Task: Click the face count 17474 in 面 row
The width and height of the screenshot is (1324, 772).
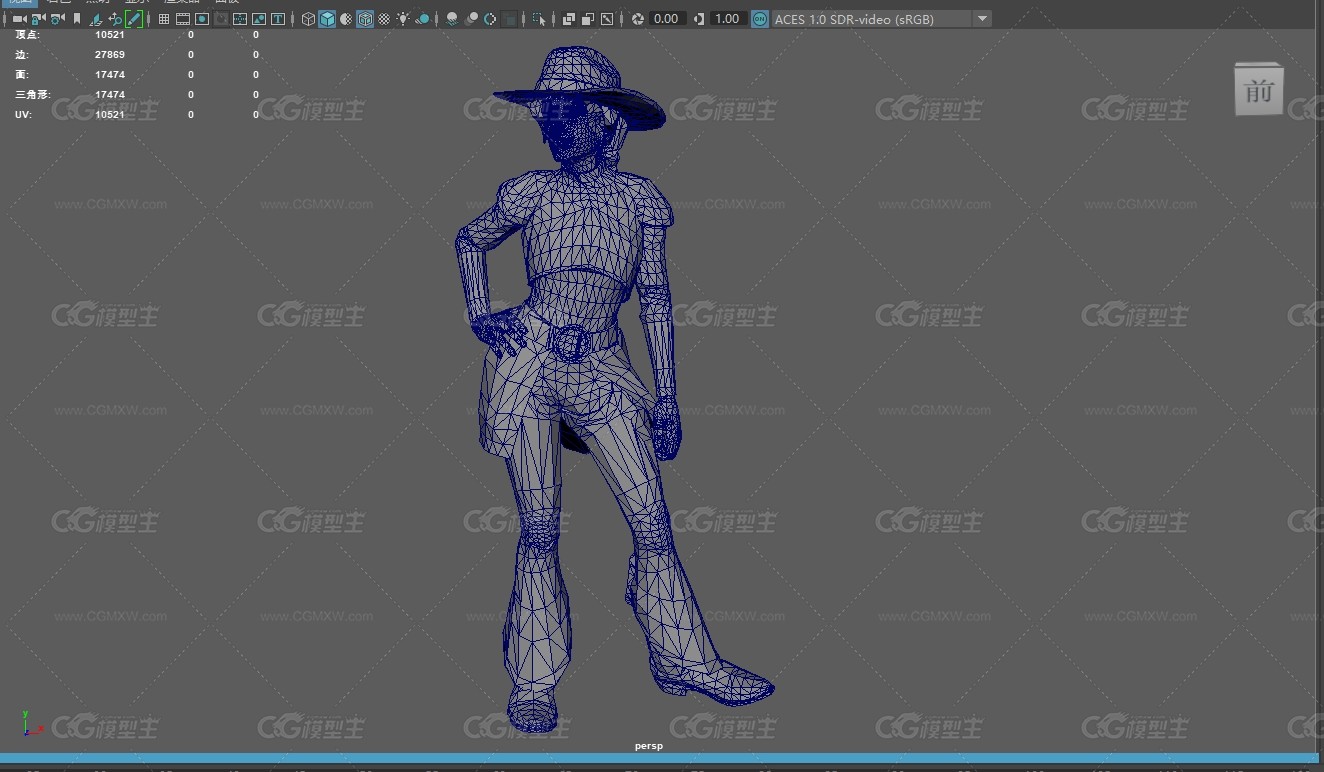Action: (110, 75)
